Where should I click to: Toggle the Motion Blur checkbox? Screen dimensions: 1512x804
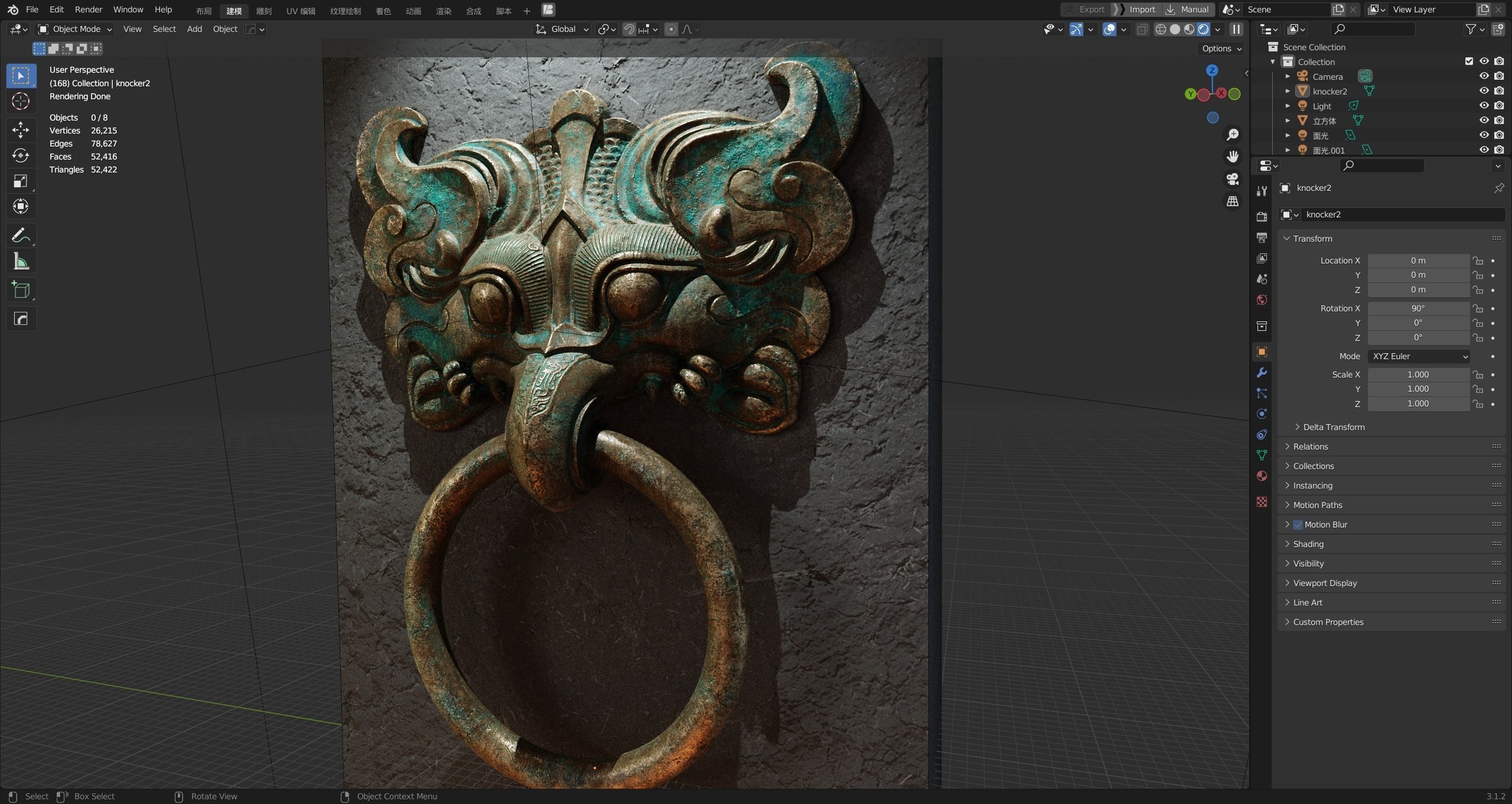point(1298,525)
